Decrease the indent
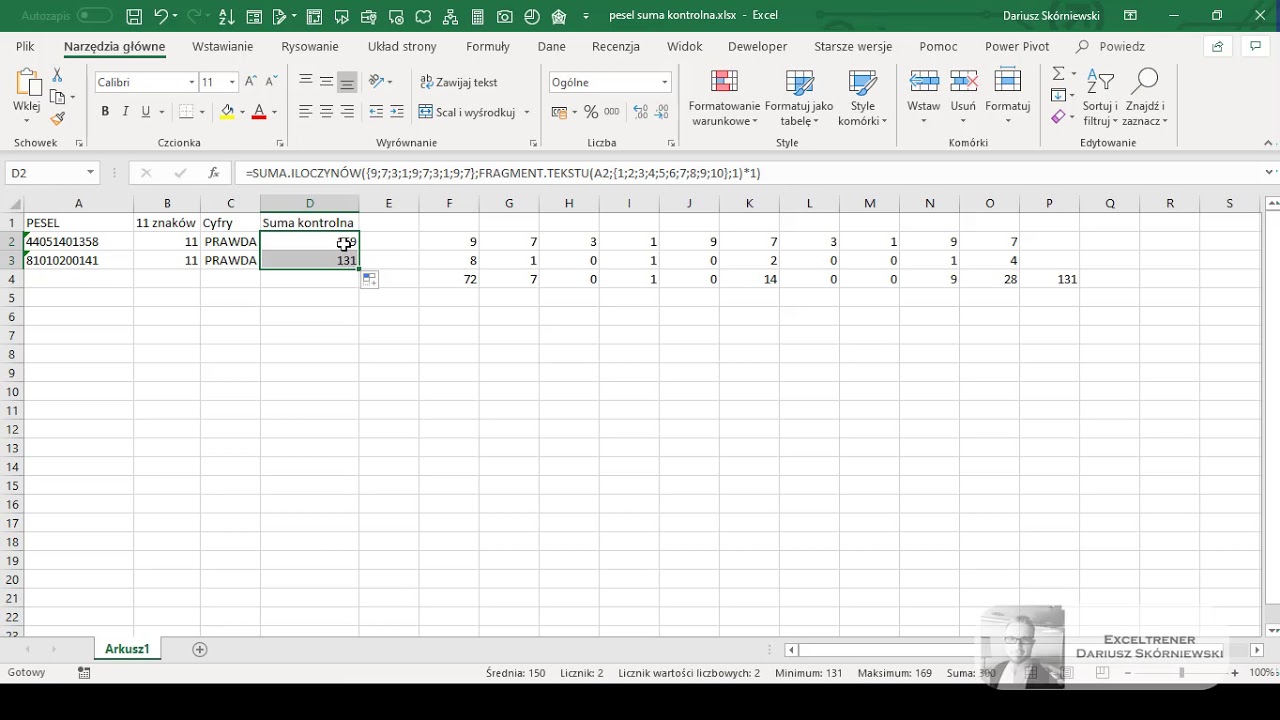Screen dimensions: 1280x720 pos(376,112)
